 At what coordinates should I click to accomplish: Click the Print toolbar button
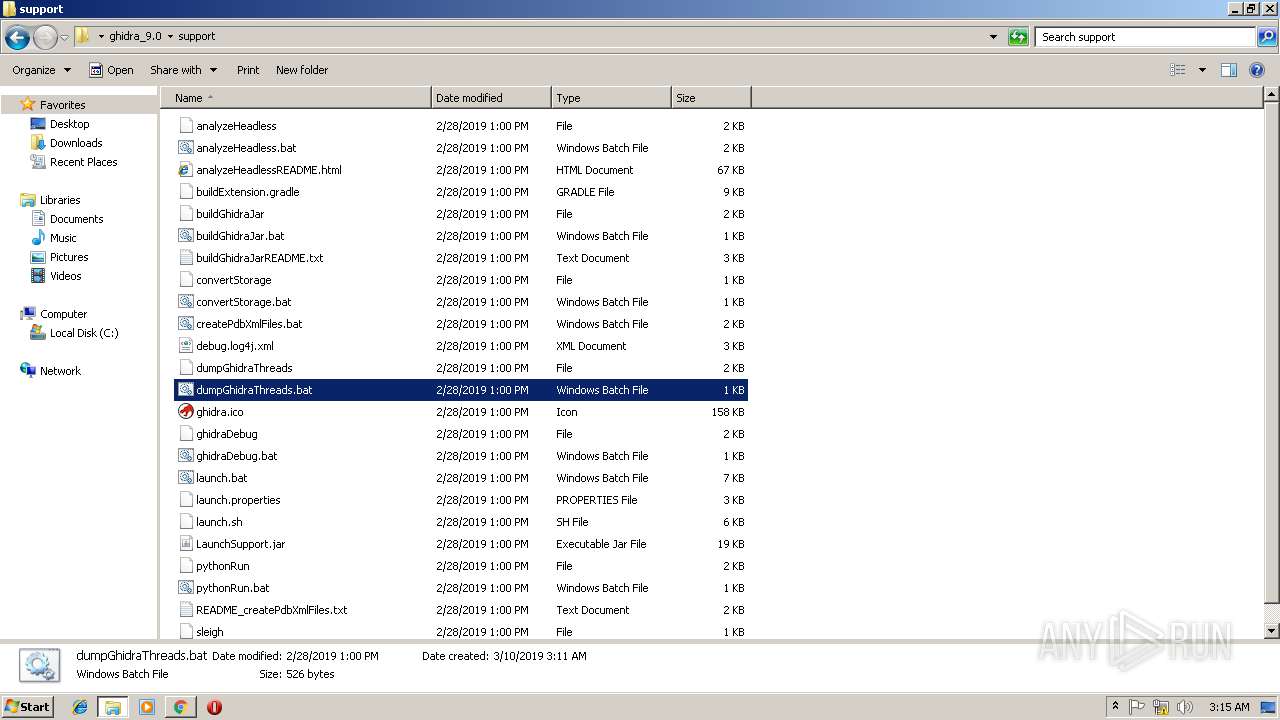click(x=248, y=70)
